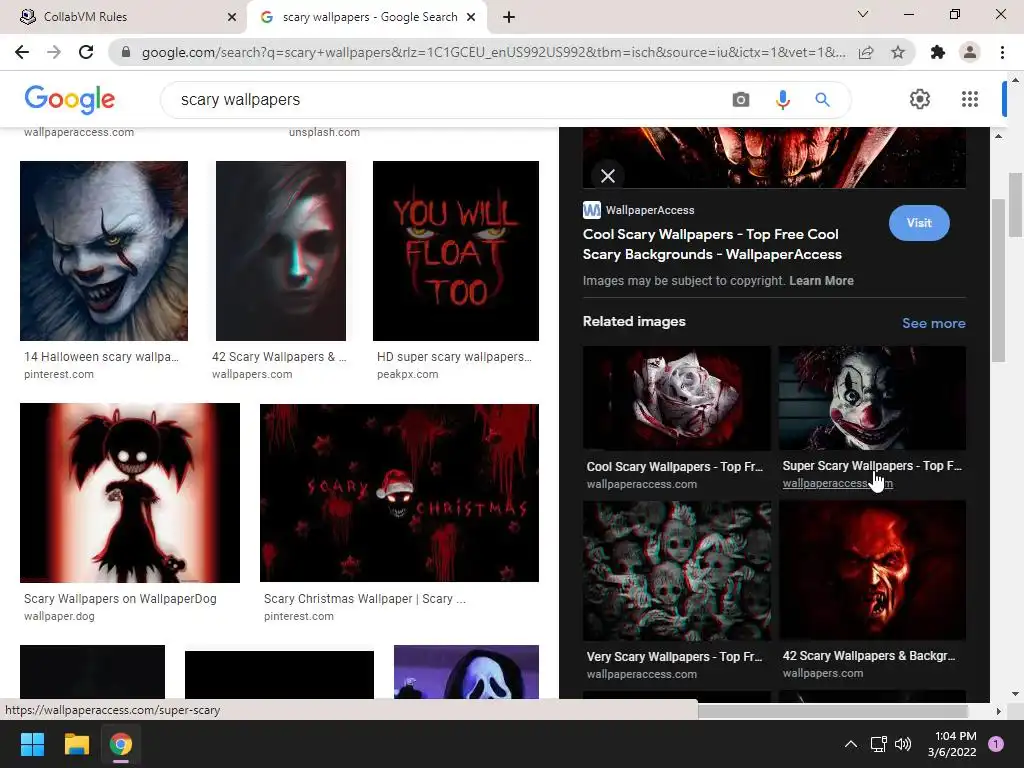1024x768 pixels.
Task: Select the creepy girl WallpaperDog image
Action: tap(130, 492)
